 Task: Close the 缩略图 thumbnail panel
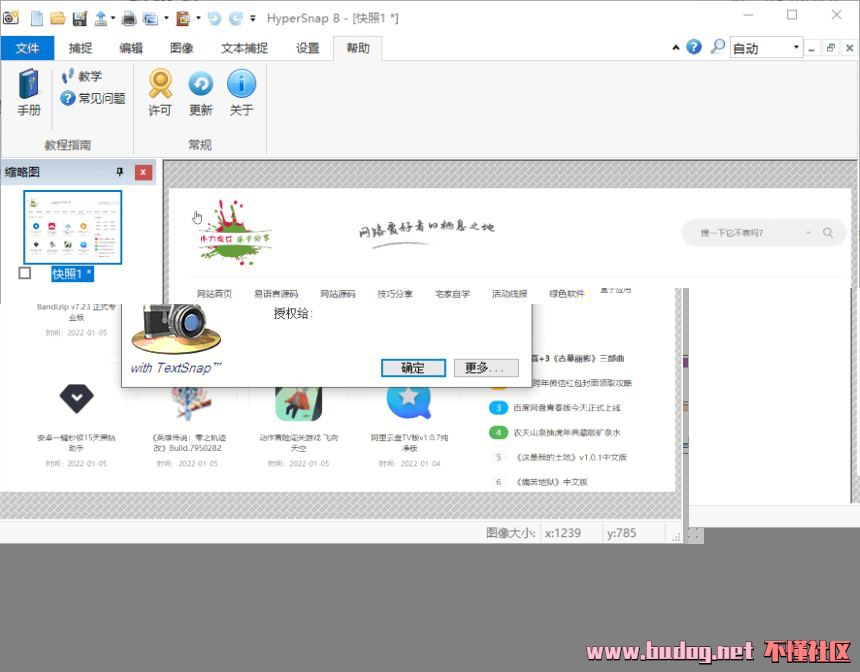click(143, 172)
